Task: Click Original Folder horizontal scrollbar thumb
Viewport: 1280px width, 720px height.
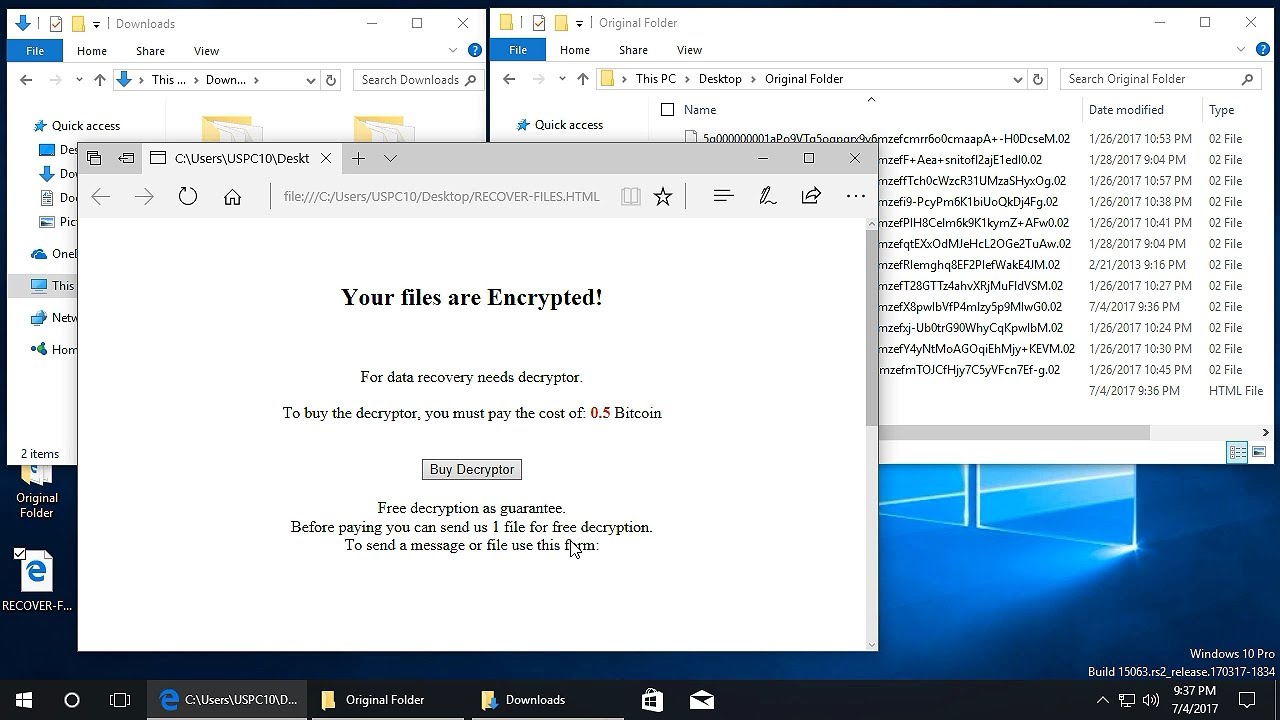Action: pos(1013,432)
